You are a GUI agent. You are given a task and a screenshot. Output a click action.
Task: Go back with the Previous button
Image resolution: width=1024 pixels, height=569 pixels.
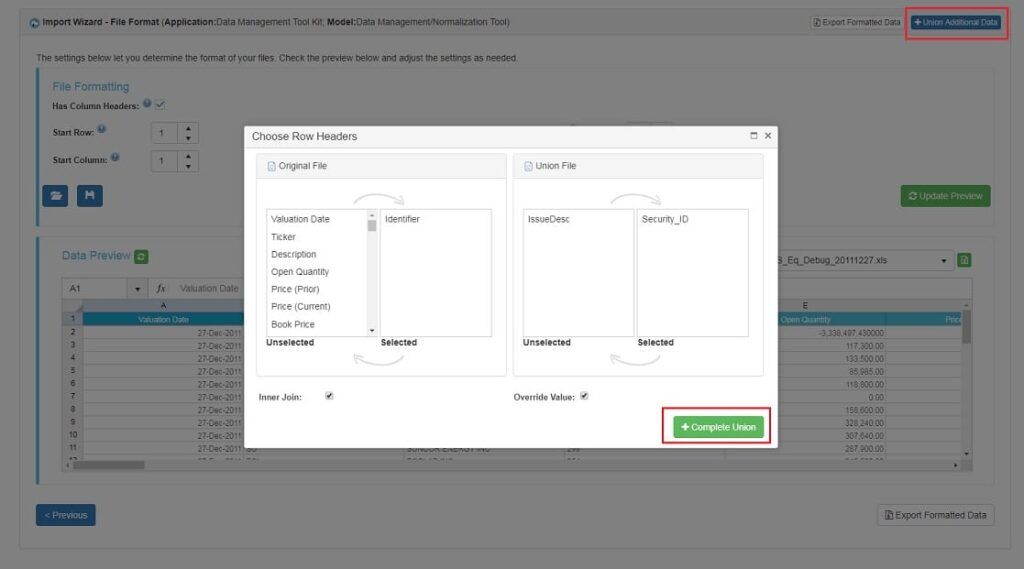click(66, 515)
